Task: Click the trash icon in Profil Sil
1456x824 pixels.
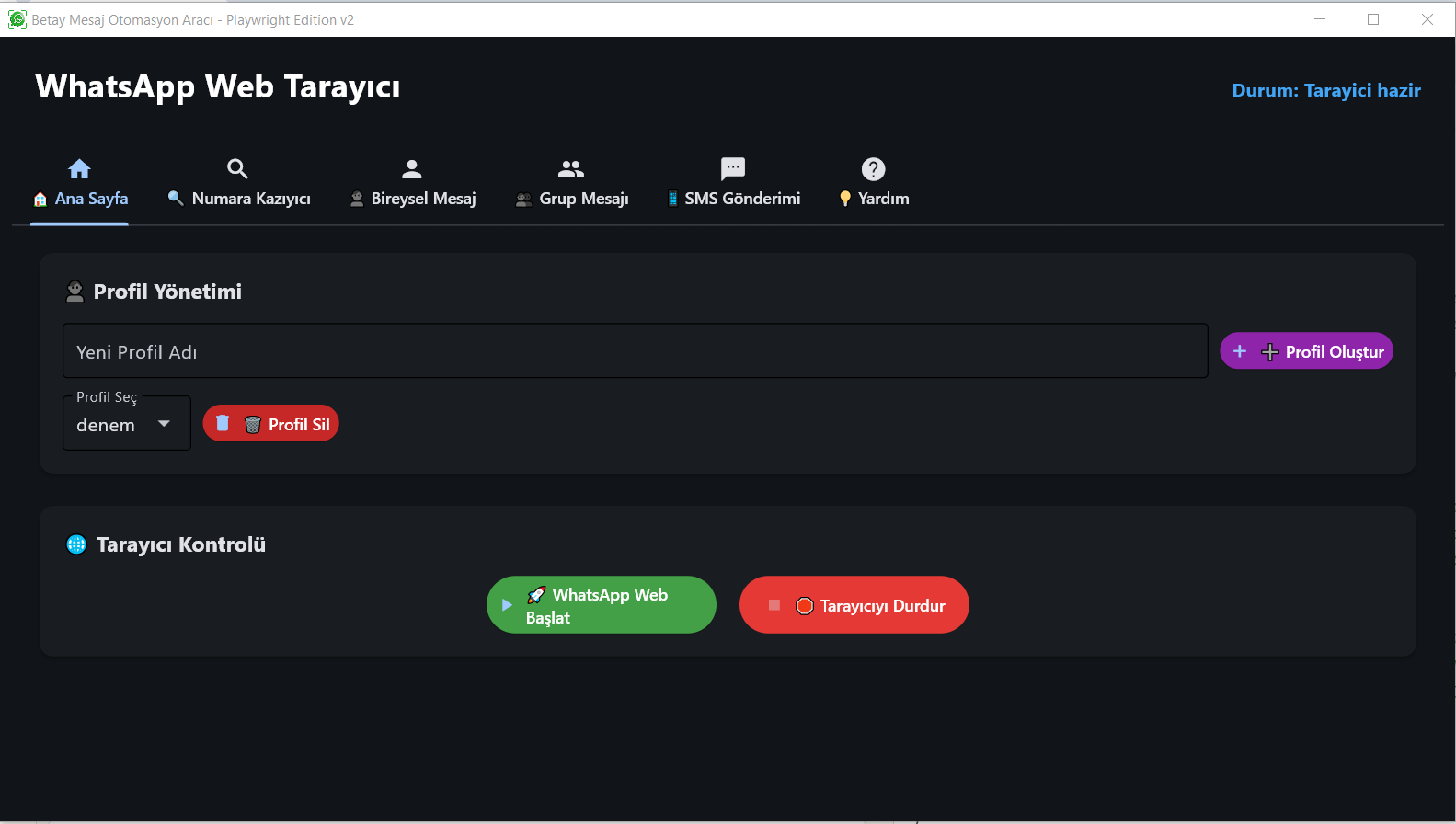Action: [223, 423]
